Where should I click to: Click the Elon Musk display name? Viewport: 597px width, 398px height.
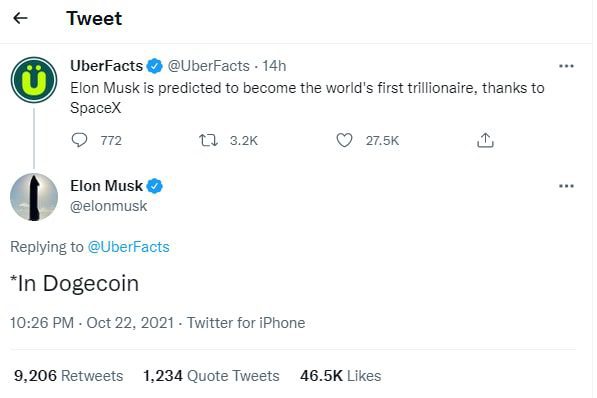pos(106,186)
